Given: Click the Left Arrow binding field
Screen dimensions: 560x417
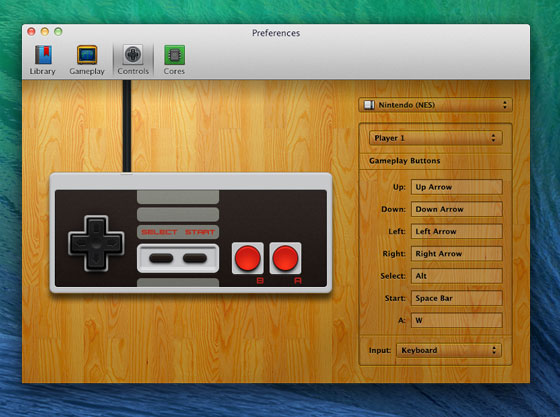Looking at the screenshot, I should pos(457,231).
